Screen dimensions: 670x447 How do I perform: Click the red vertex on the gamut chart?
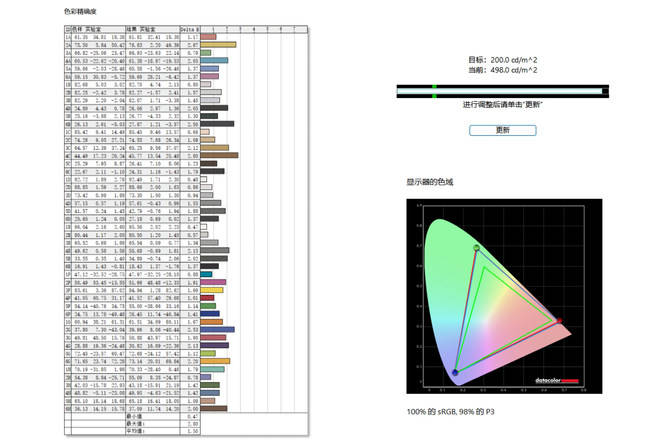[559, 322]
